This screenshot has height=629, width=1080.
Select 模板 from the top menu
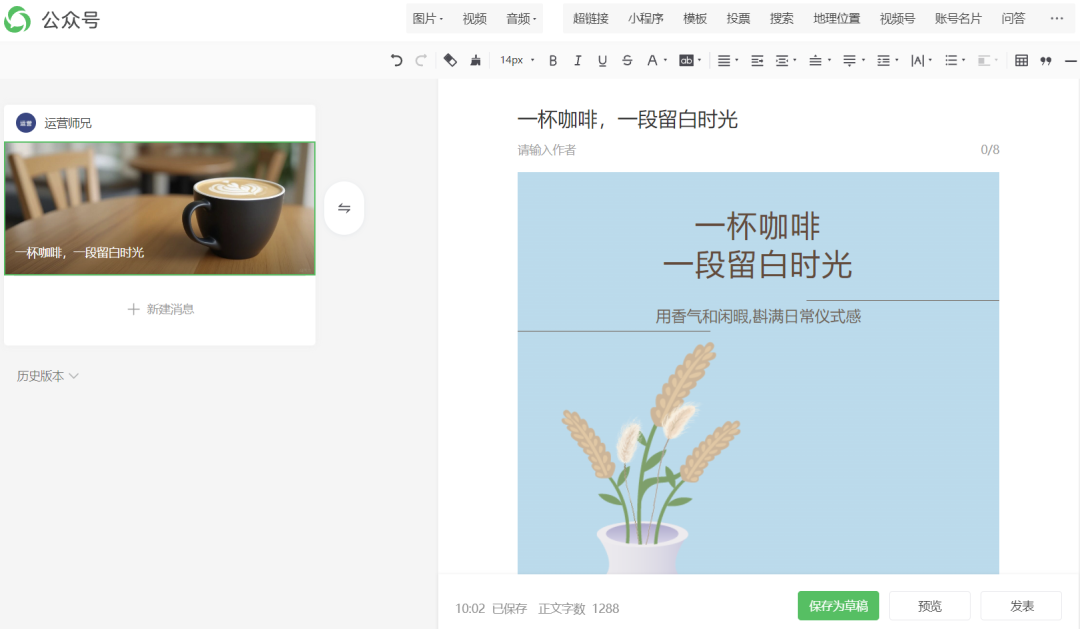(x=695, y=19)
